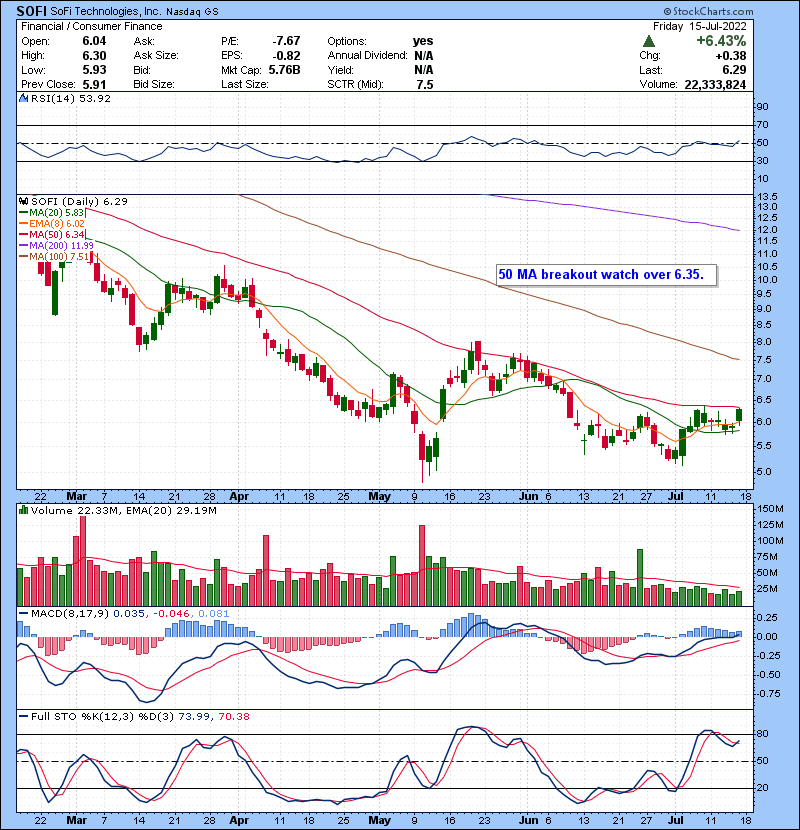Select the Open value 6.04
This screenshot has width=800, height=830.
click(x=94, y=41)
